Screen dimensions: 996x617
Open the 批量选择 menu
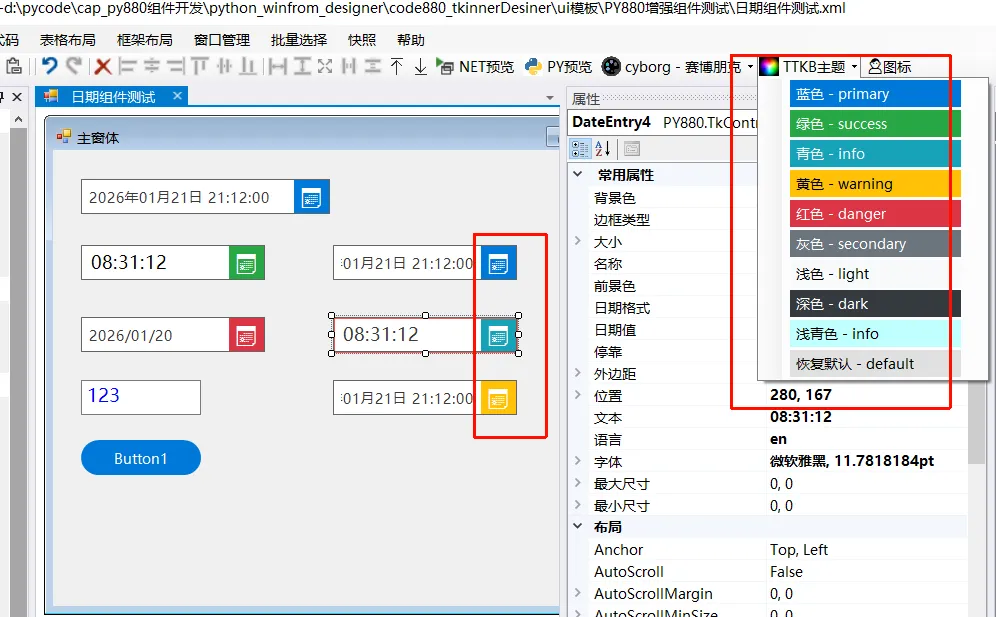click(299, 40)
